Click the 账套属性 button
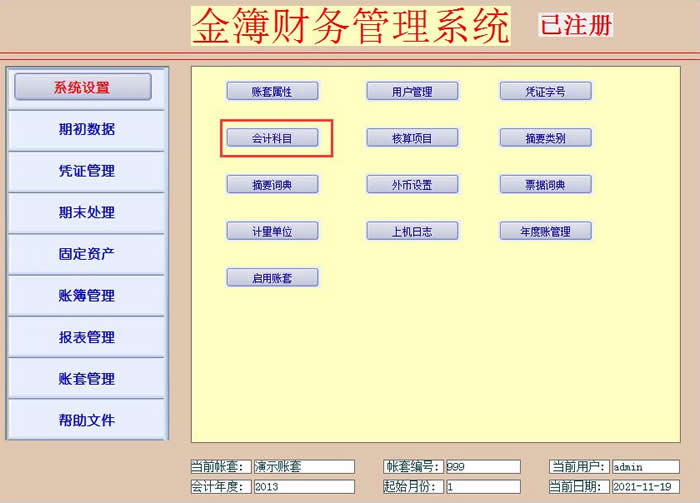 tap(272, 91)
